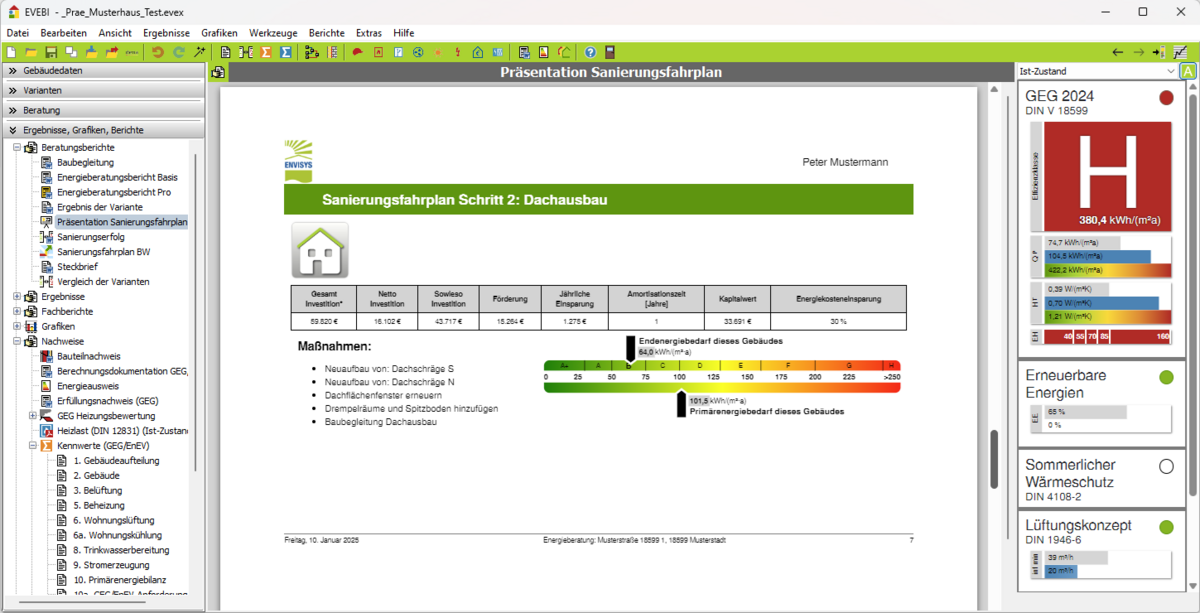Open the Ansicht menu

[x=115, y=33]
